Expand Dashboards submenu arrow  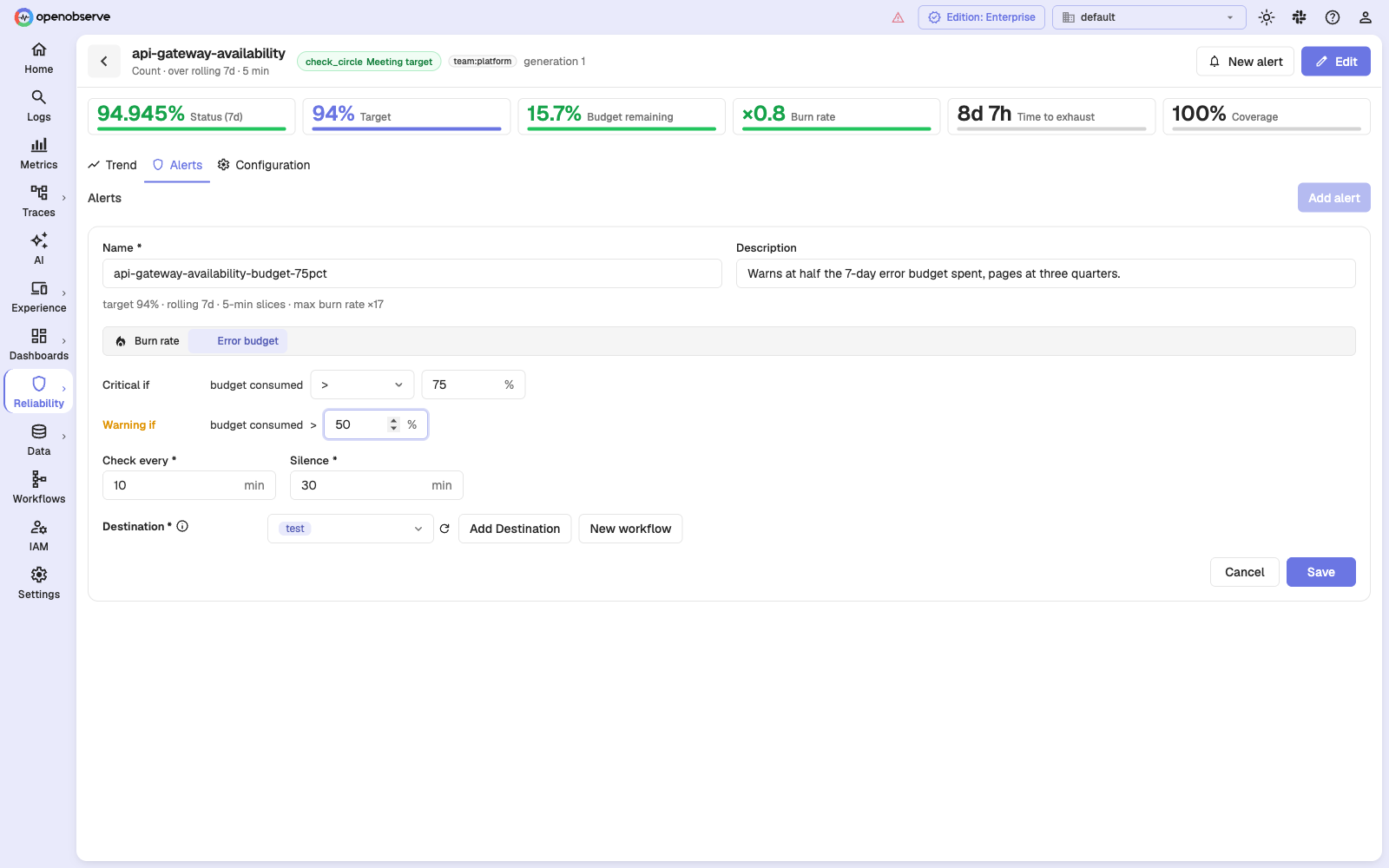tap(64, 341)
